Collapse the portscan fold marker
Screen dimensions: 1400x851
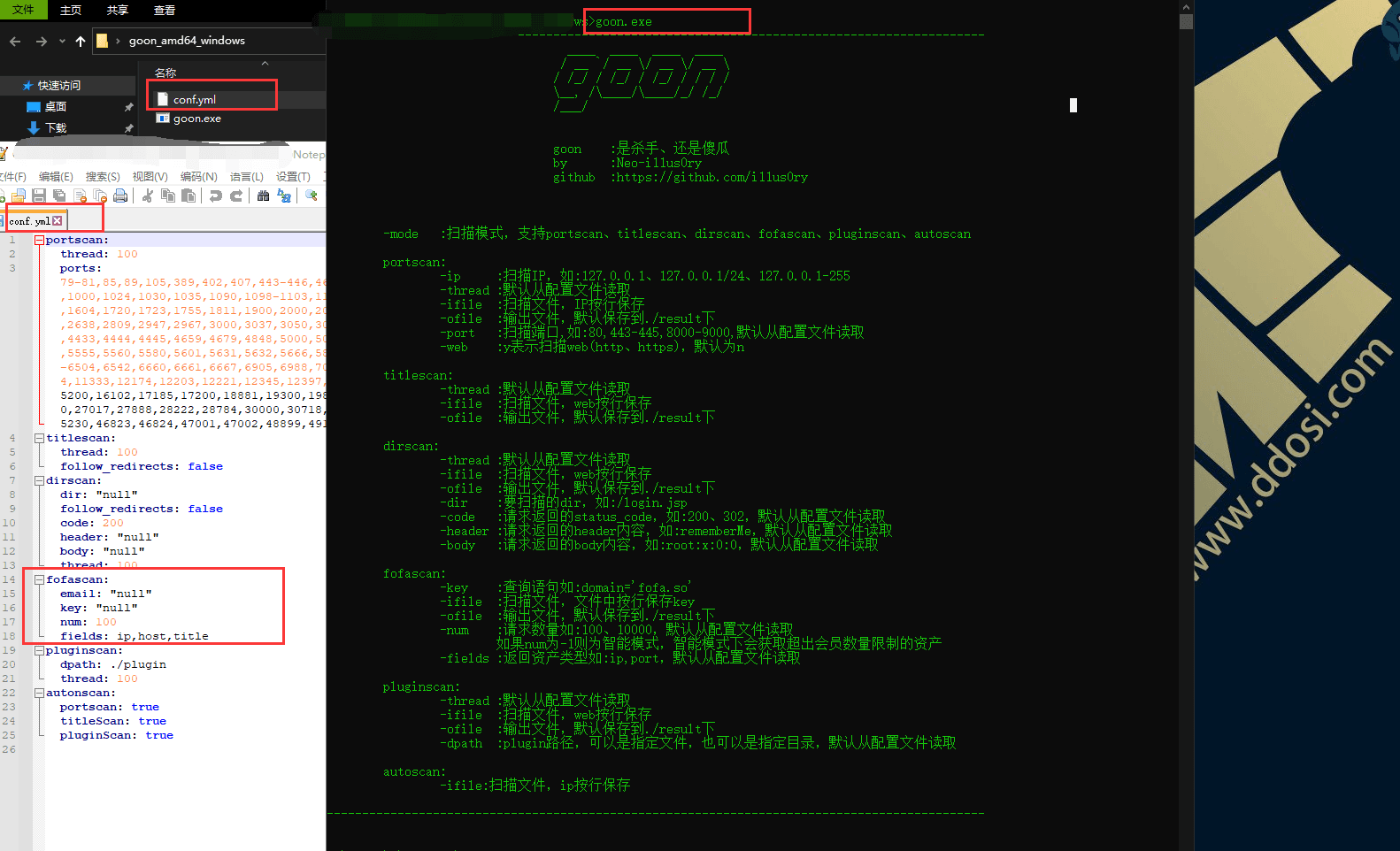click(x=40, y=240)
